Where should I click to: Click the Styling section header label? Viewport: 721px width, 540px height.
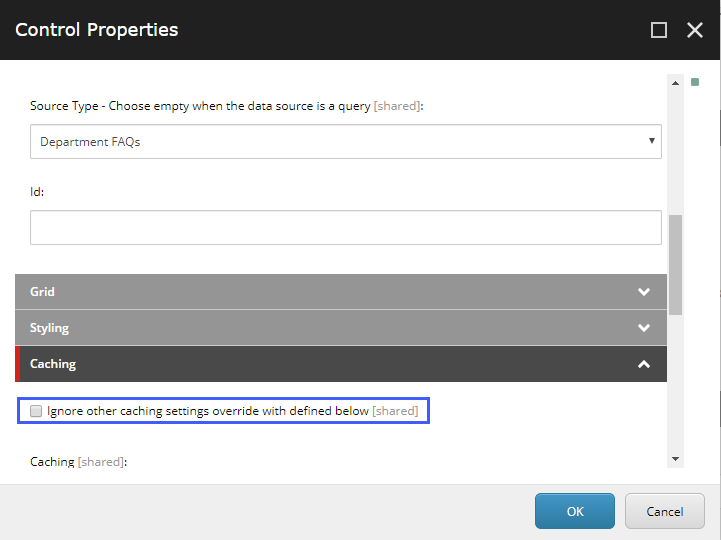pyautogui.click(x=50, y=328)
